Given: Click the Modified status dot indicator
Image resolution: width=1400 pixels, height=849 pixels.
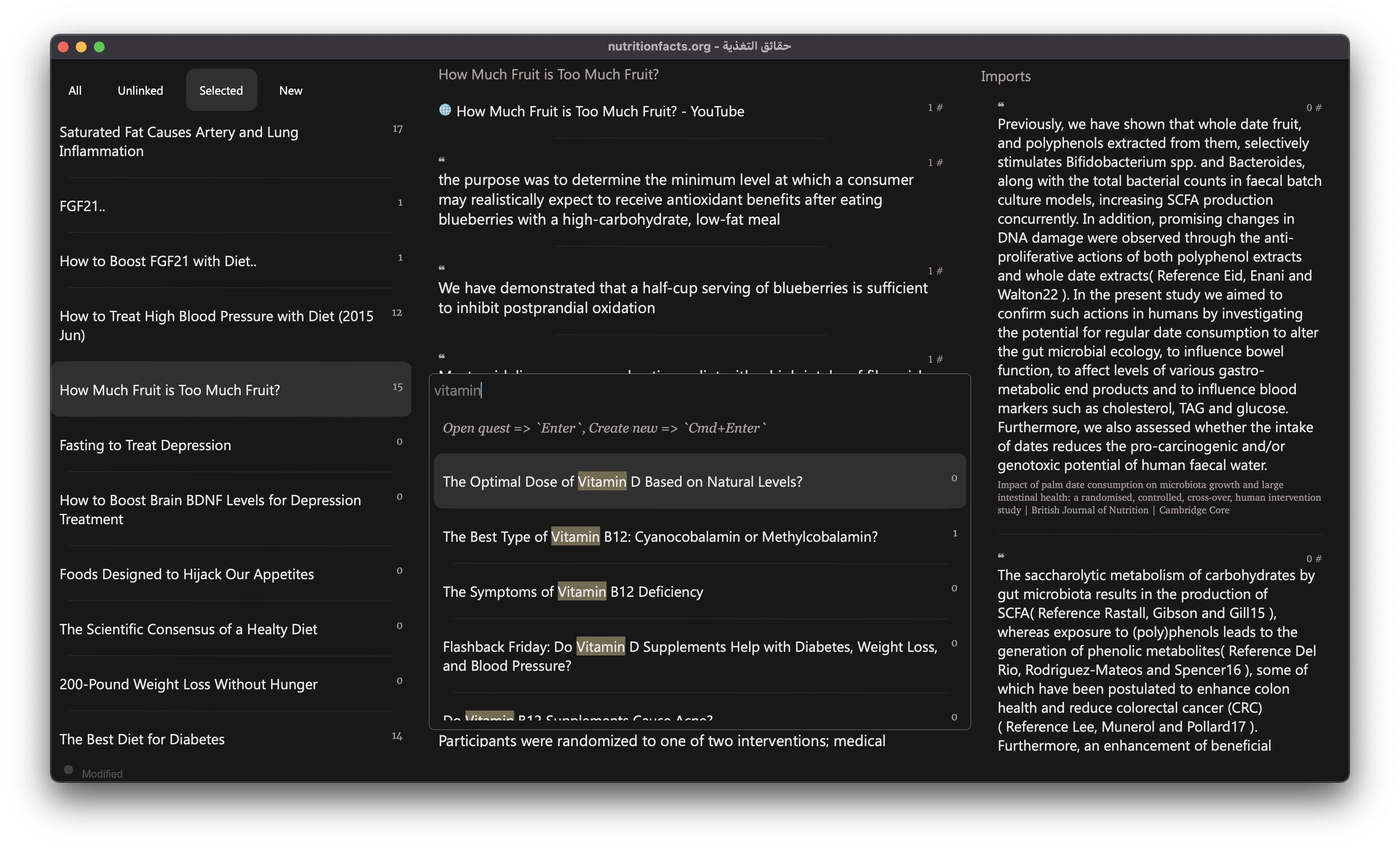Looking at the screenshot, I should [x=69, y=770].
